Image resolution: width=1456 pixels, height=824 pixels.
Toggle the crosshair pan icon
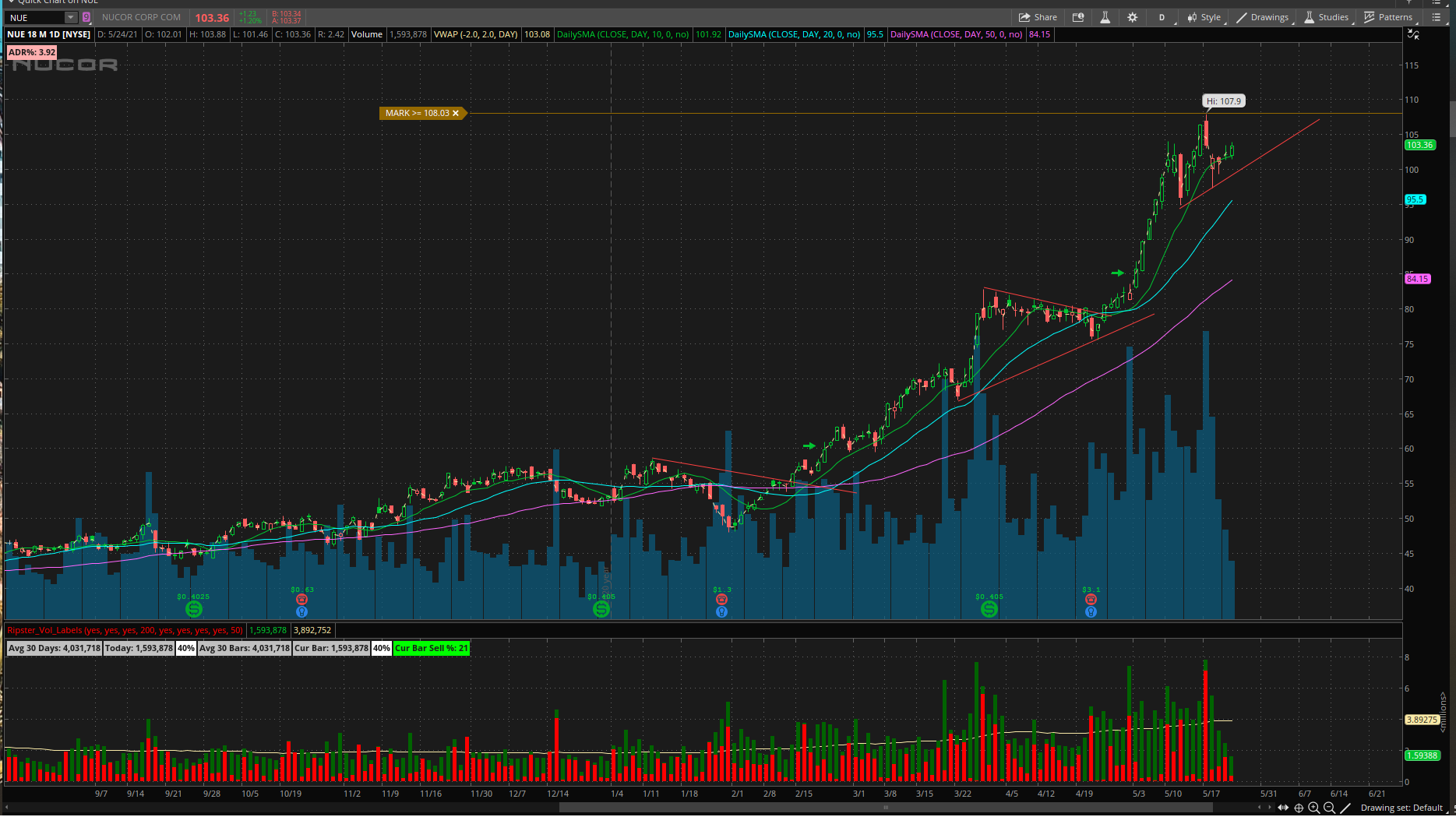(1299, 808)
